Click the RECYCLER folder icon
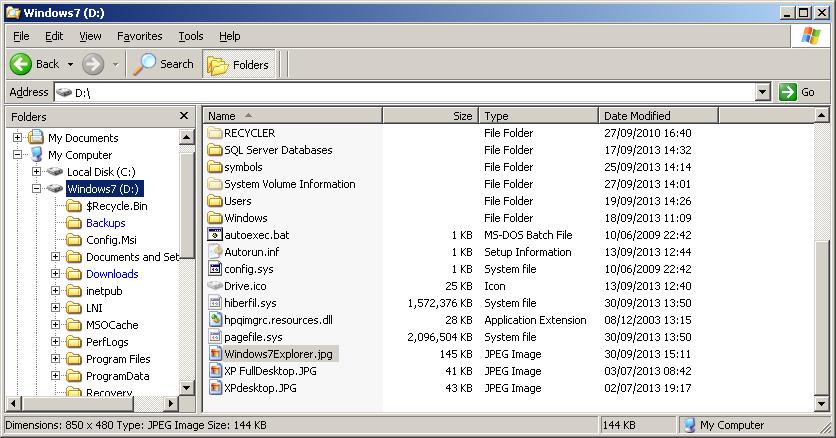The image size is (836, 438). click(214, 133)
